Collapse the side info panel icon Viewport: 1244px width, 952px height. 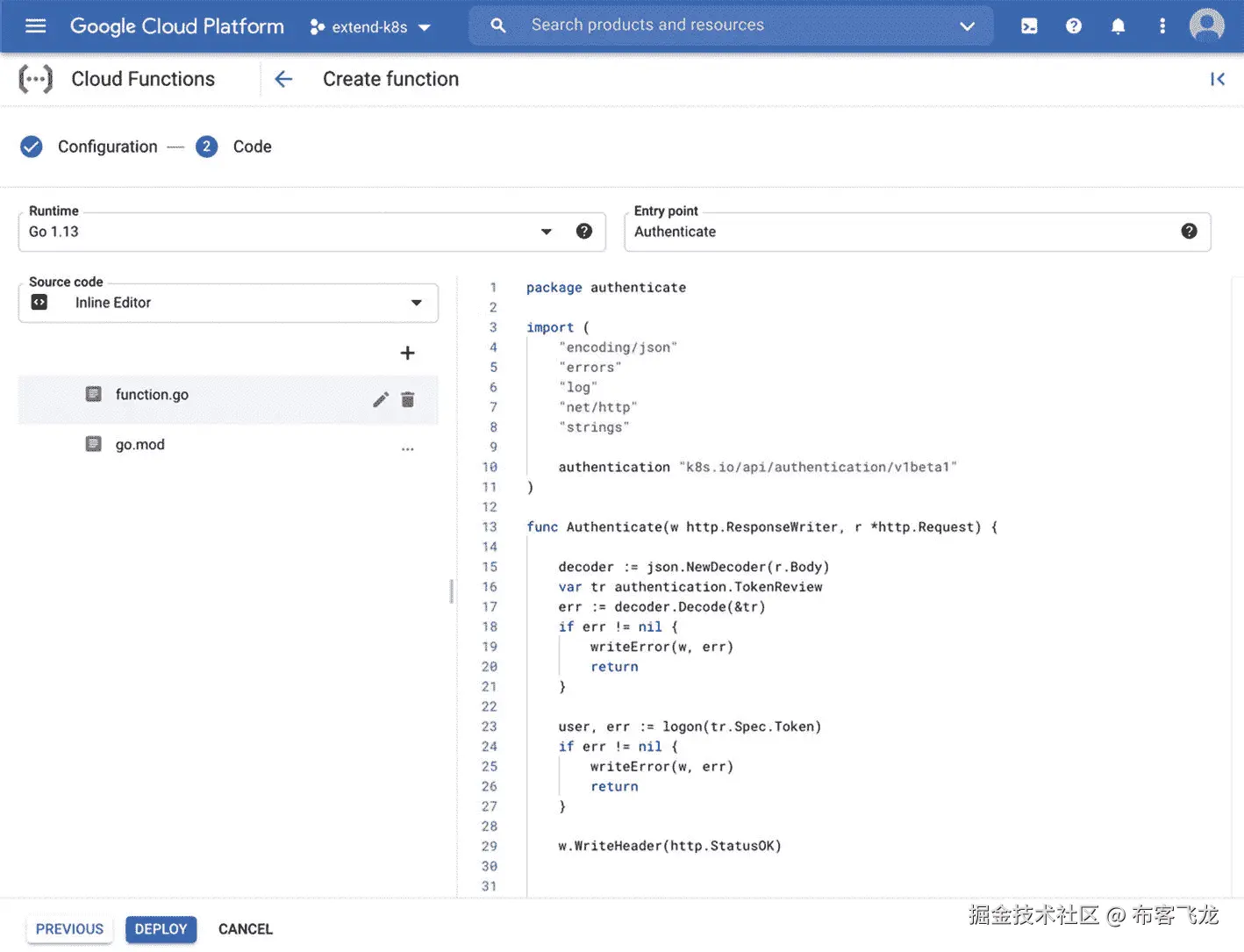click(x=1218, y=79)
